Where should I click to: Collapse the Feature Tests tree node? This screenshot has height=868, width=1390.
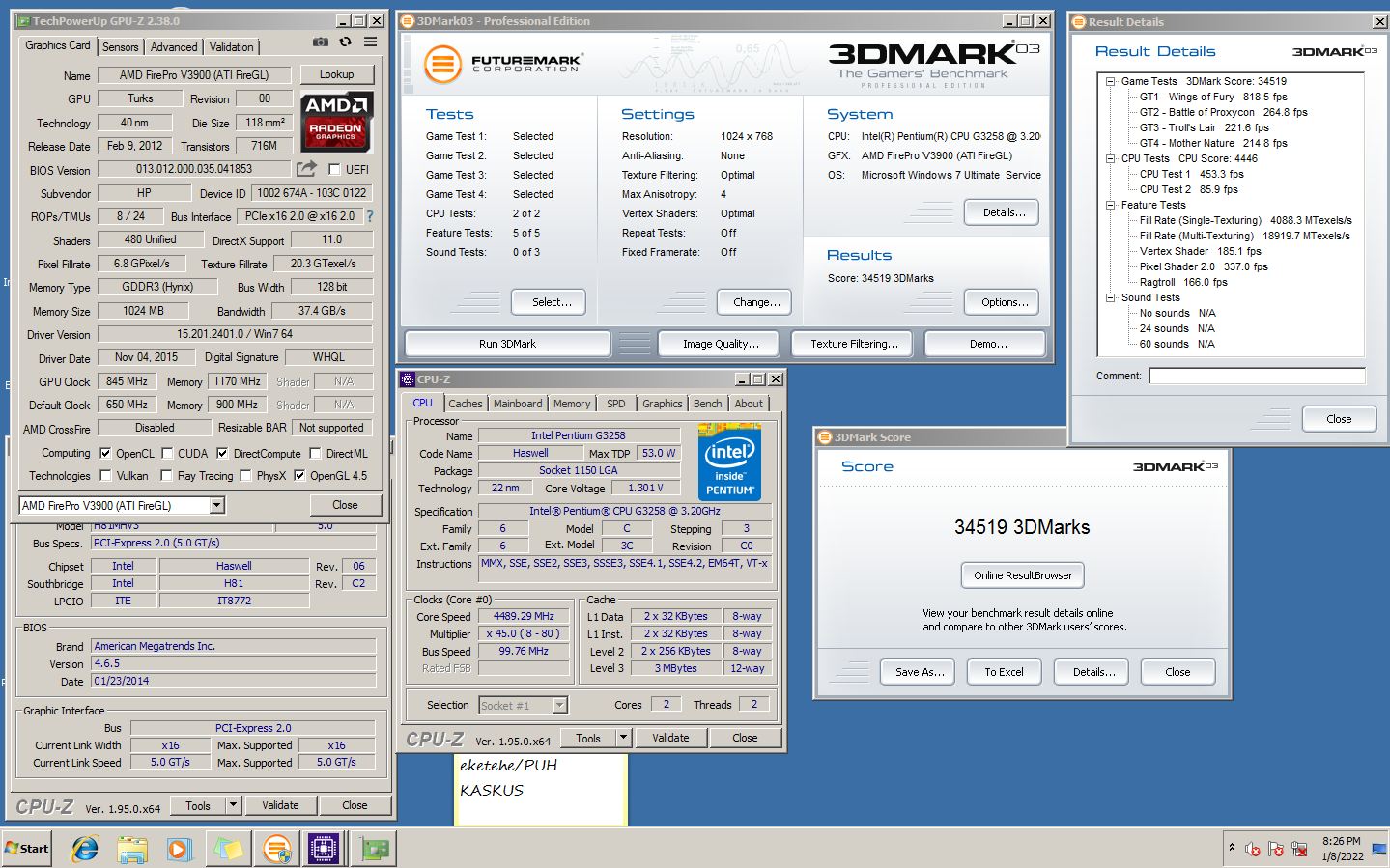point(1111,205)
